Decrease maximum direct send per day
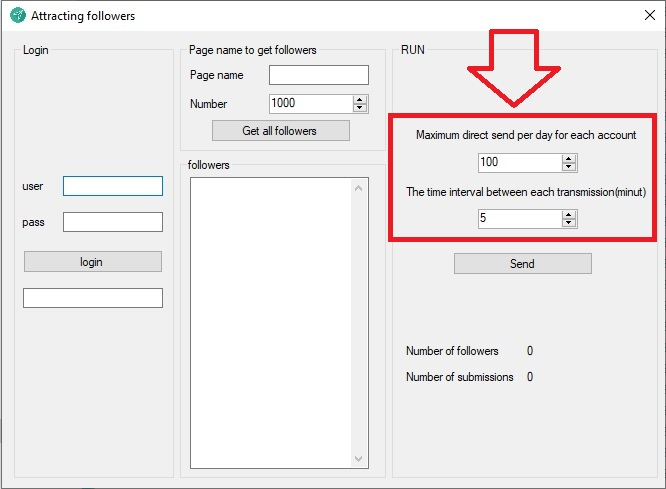This screenshot has width=666, height=489. pyautogui.click(x=569, y=167)
